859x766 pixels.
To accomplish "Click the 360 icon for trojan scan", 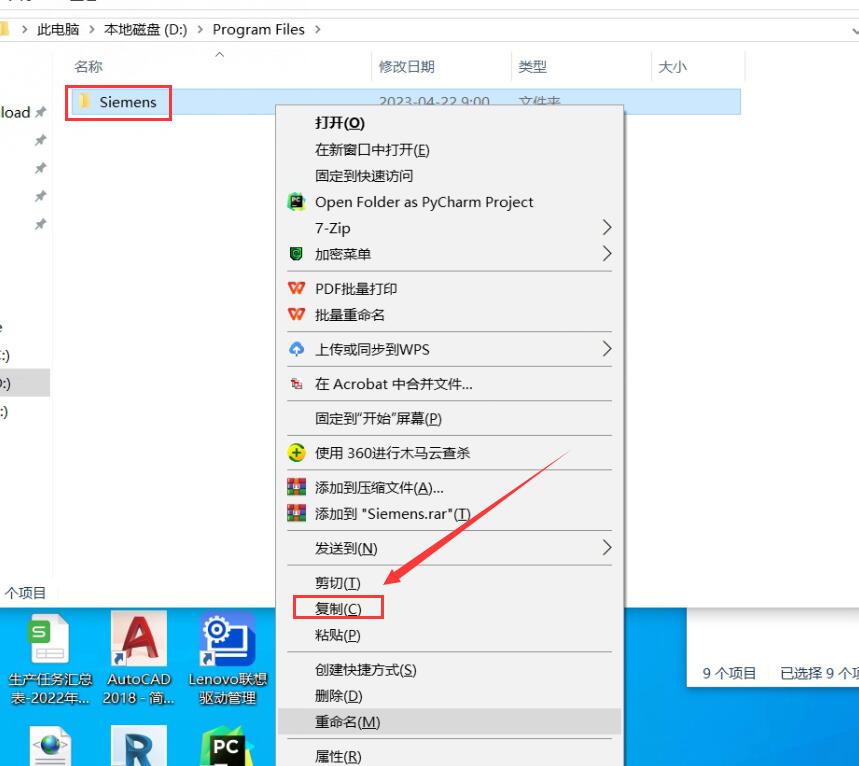I will 296,453.
